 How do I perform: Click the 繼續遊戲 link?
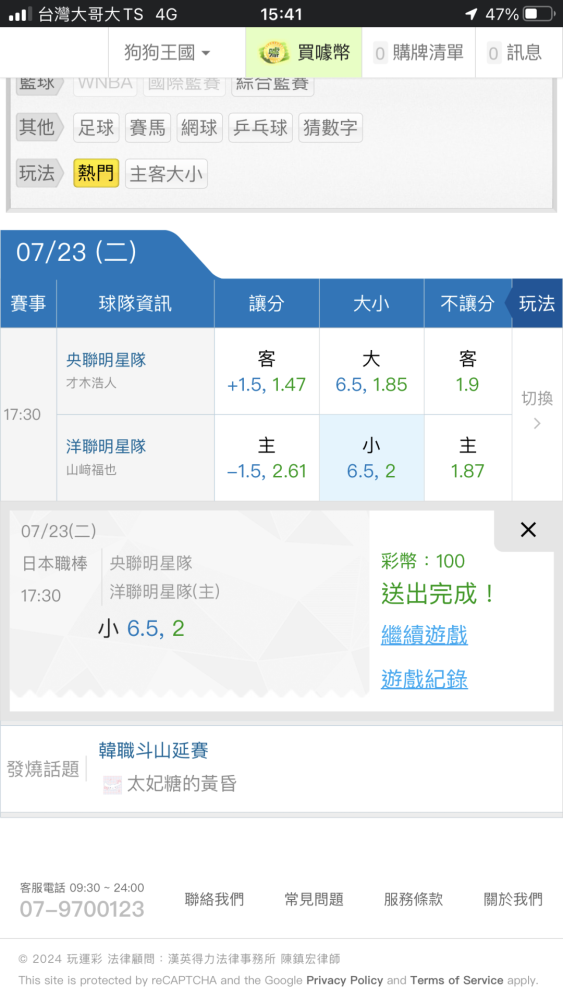point(425,635)
